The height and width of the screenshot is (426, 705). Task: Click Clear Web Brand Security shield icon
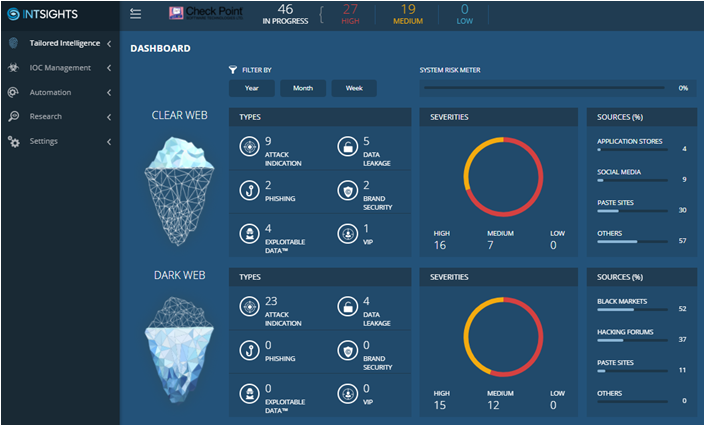345,190
